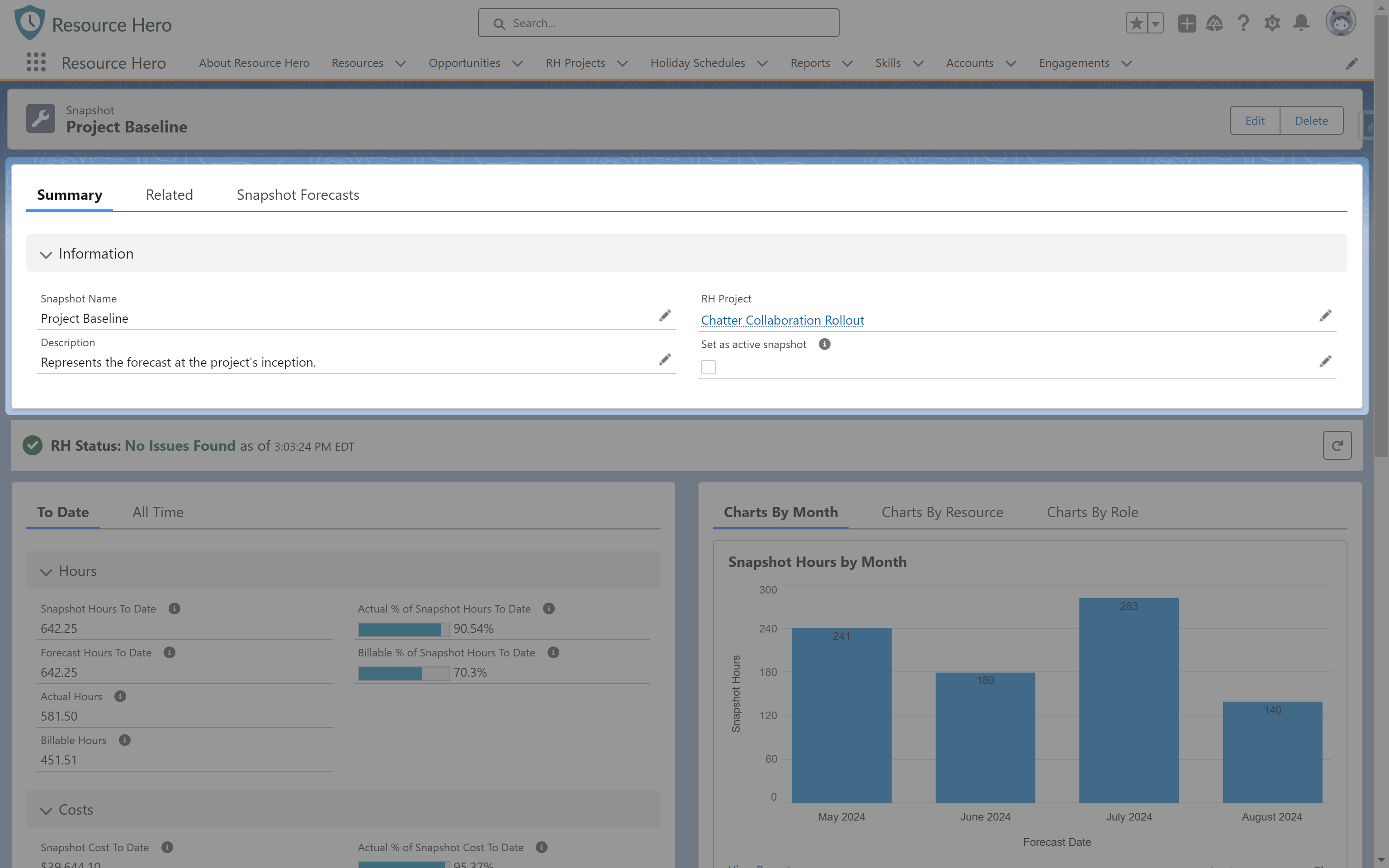Viewport: 1389px width, 868px height.
Task: Open About Resource Hero tab
Action: 254,63
